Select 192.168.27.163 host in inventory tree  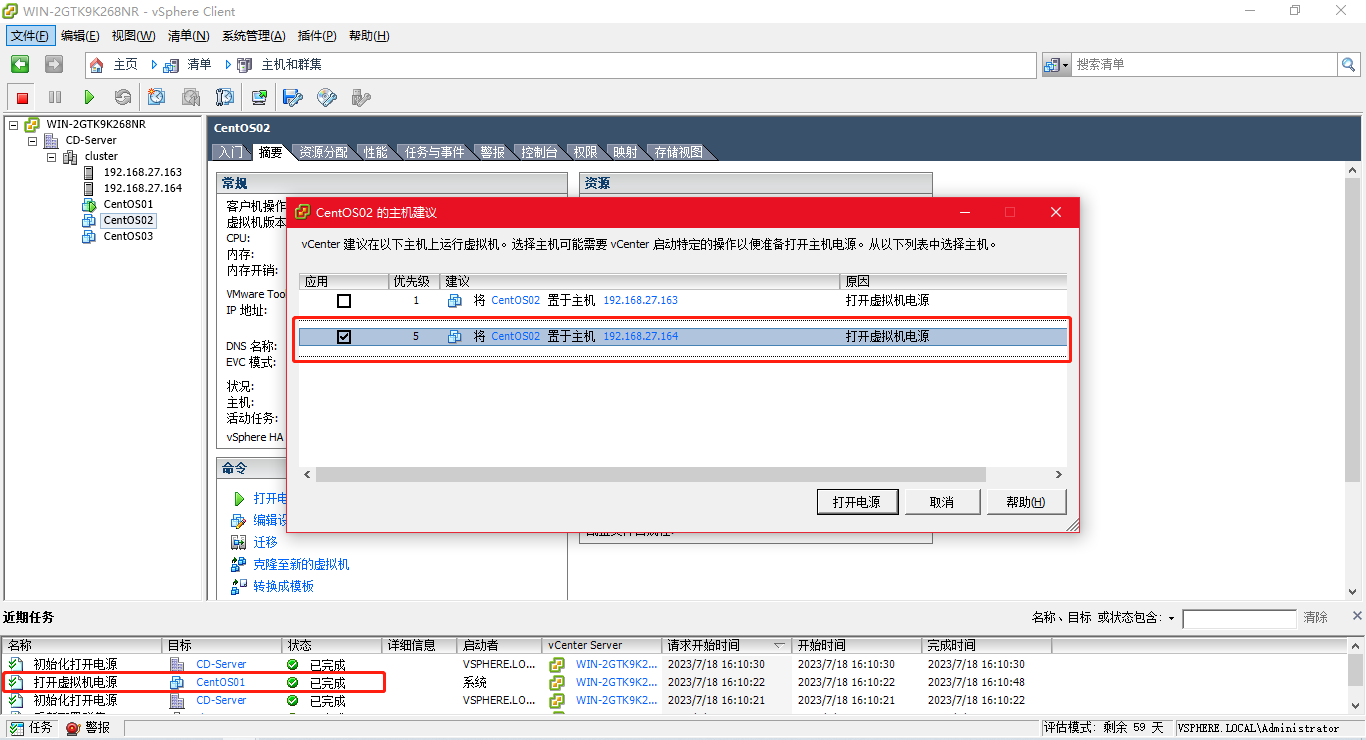click(143, 172)
